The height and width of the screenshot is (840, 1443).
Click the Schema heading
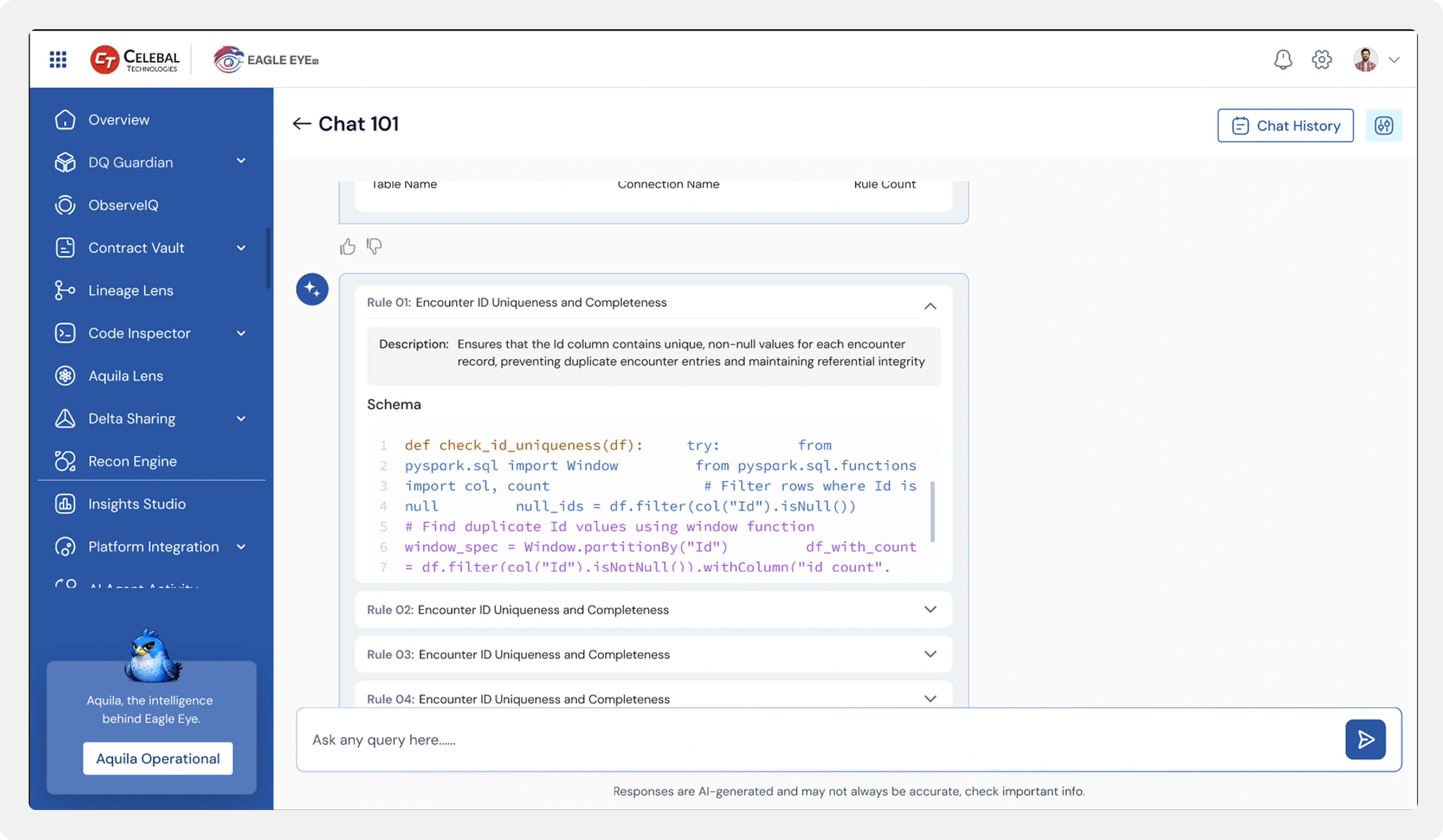coord(394,404)
